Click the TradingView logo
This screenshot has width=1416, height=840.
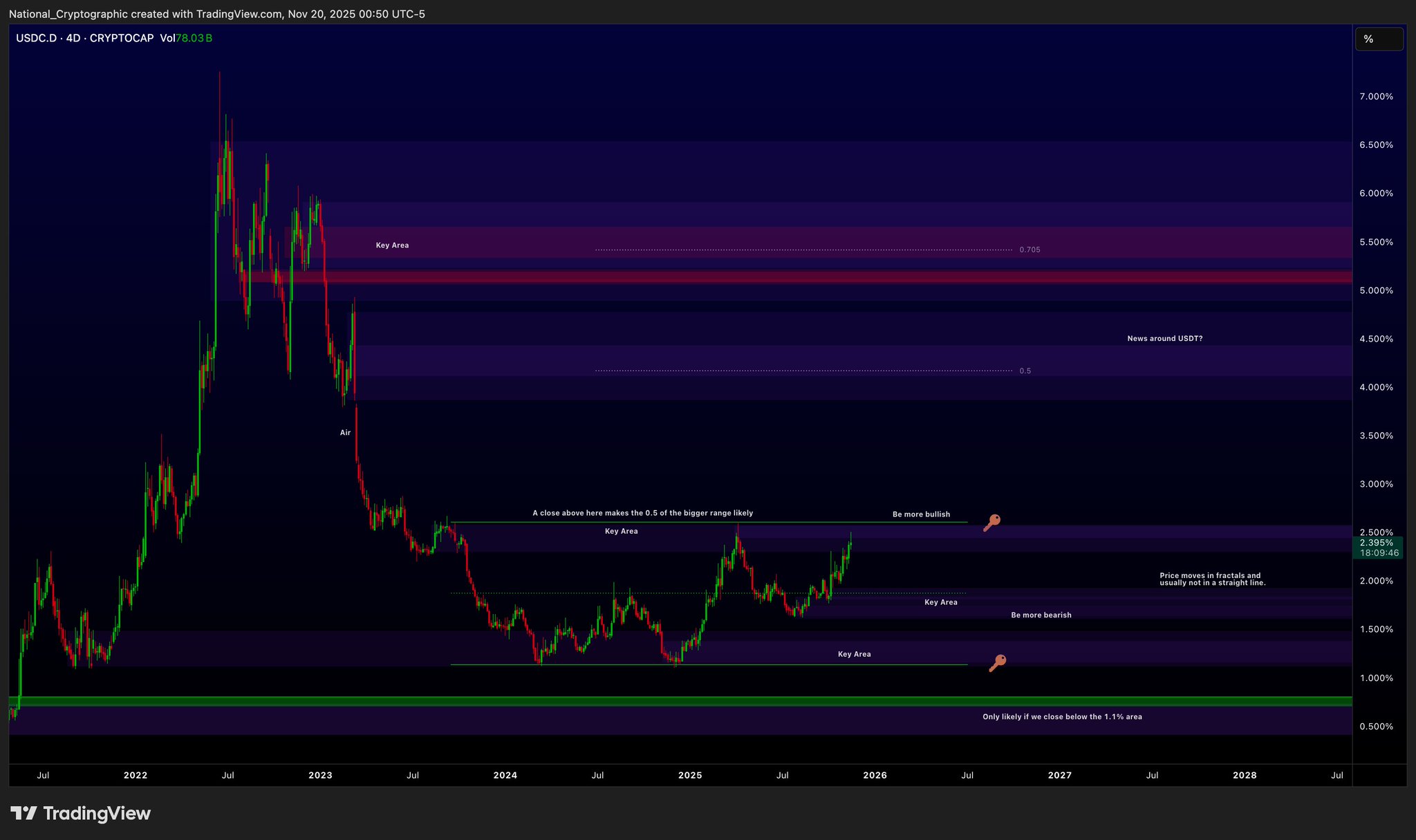80,814
